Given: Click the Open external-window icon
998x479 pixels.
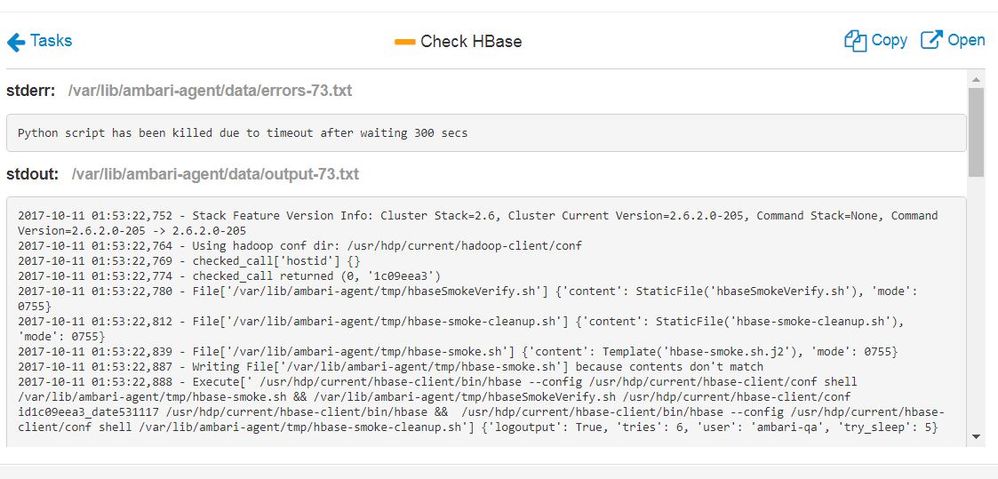Looking at the screenshot, I should [931, 41].
